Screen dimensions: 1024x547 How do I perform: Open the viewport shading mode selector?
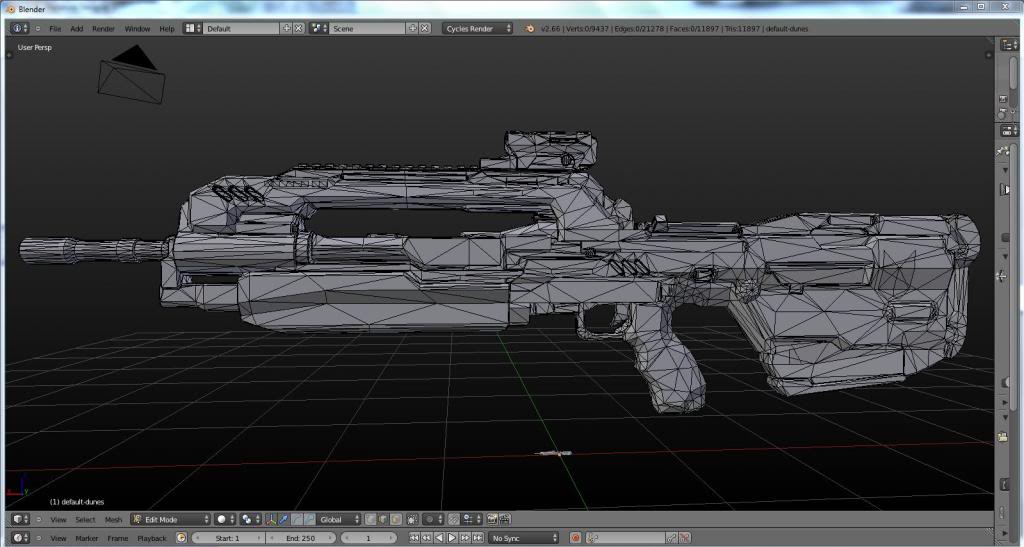[226, 519]
